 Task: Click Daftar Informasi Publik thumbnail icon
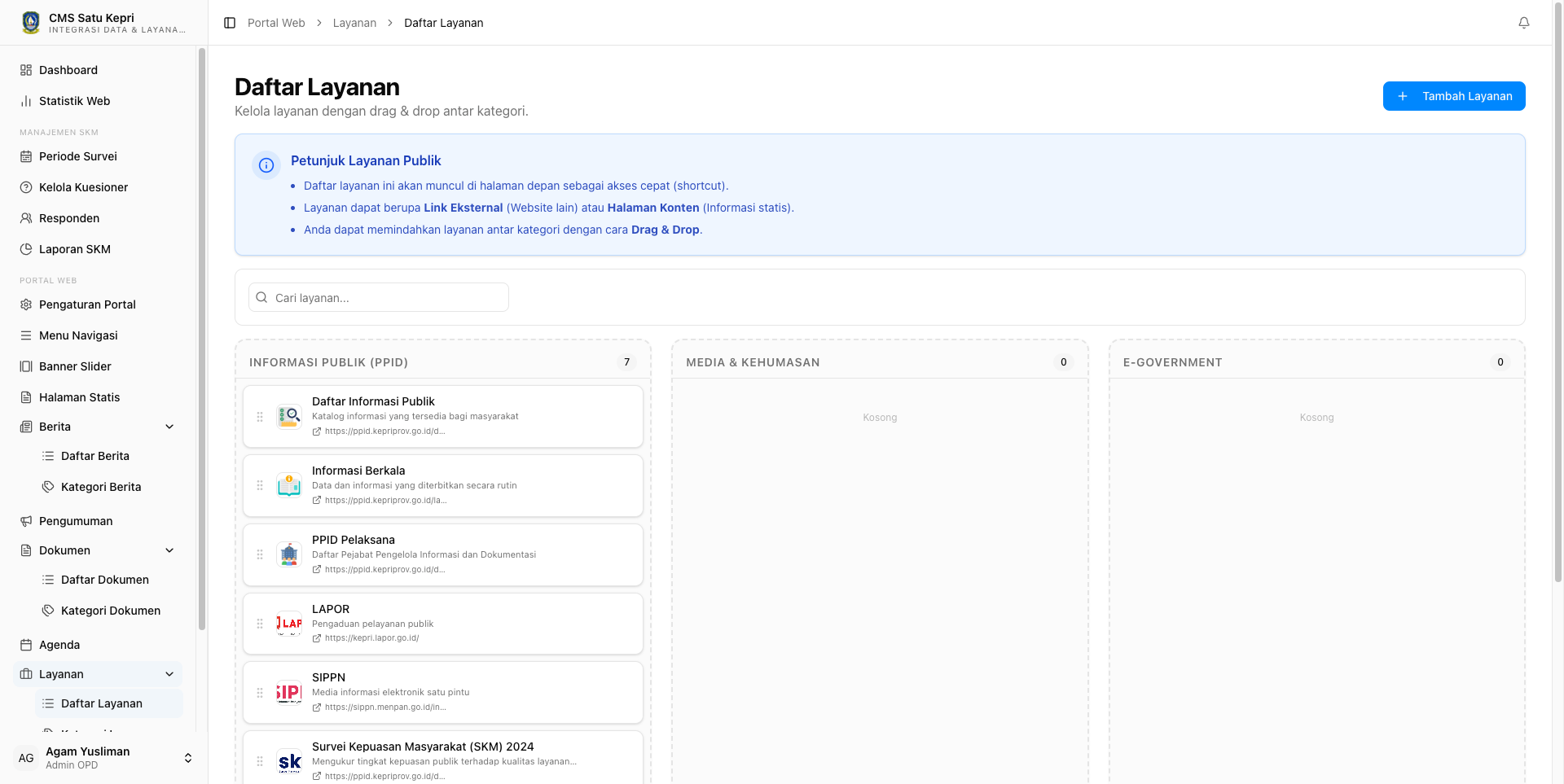[289, 417]
